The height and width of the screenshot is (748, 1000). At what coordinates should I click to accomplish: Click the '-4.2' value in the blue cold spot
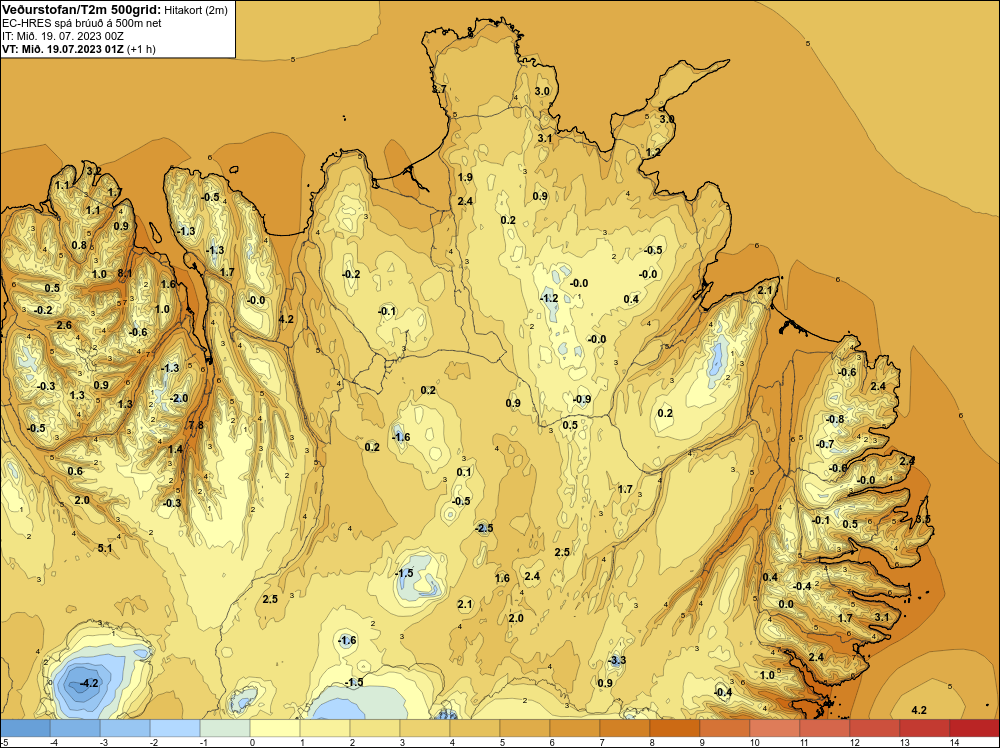pos(89,684)
